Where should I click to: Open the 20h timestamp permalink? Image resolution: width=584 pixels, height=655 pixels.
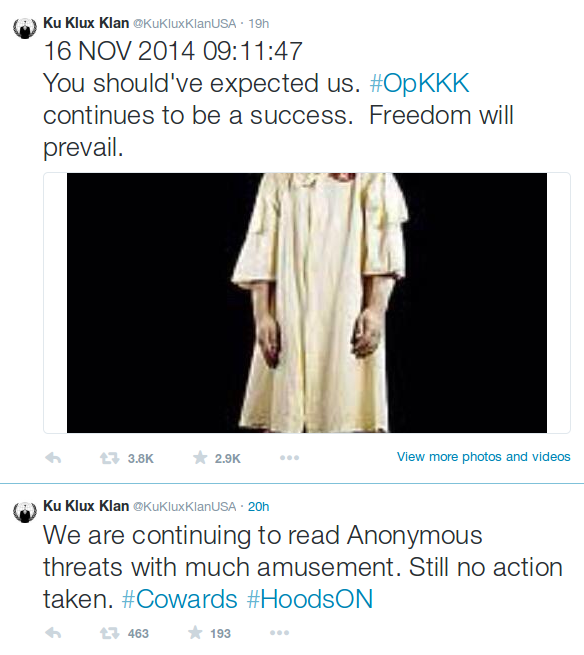coord(259,507)
